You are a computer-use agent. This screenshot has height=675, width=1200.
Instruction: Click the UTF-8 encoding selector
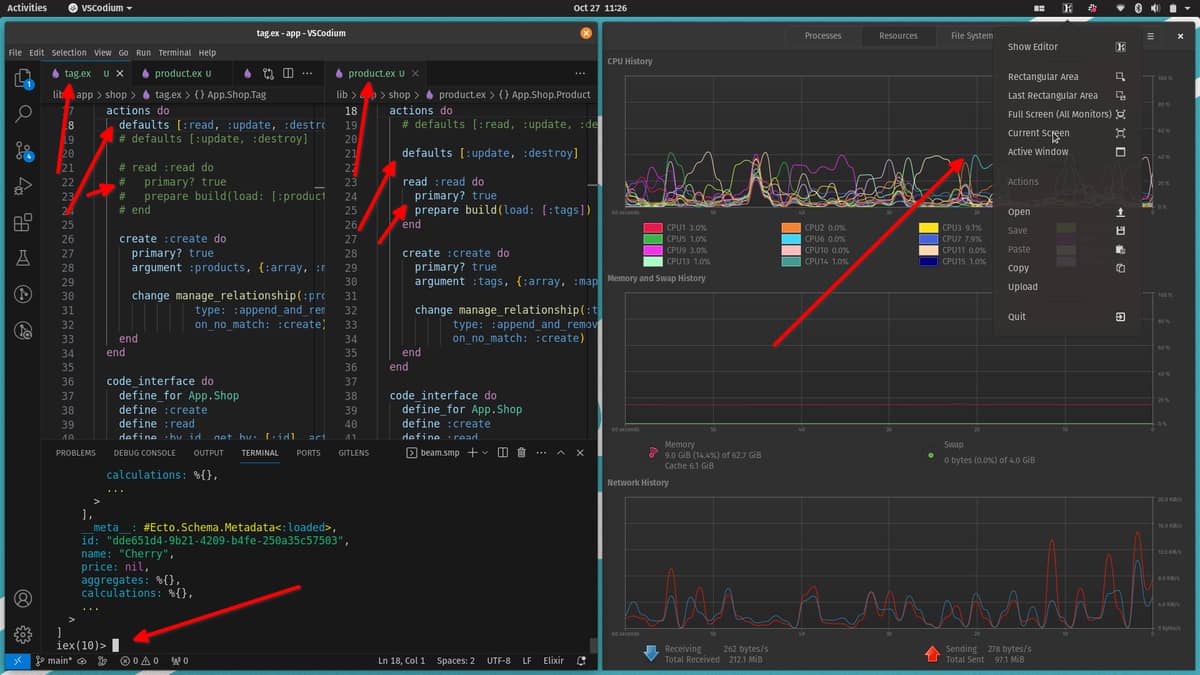point(499,661)
